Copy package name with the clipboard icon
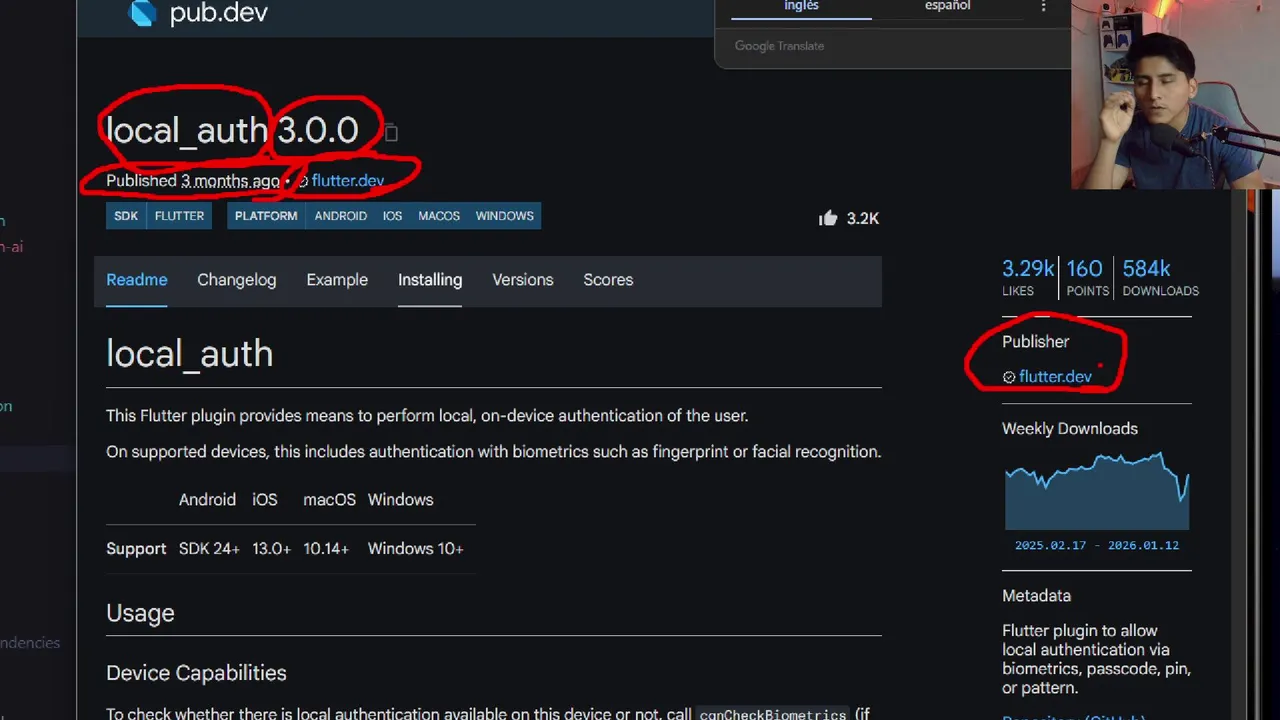 (x=391, y=133)
